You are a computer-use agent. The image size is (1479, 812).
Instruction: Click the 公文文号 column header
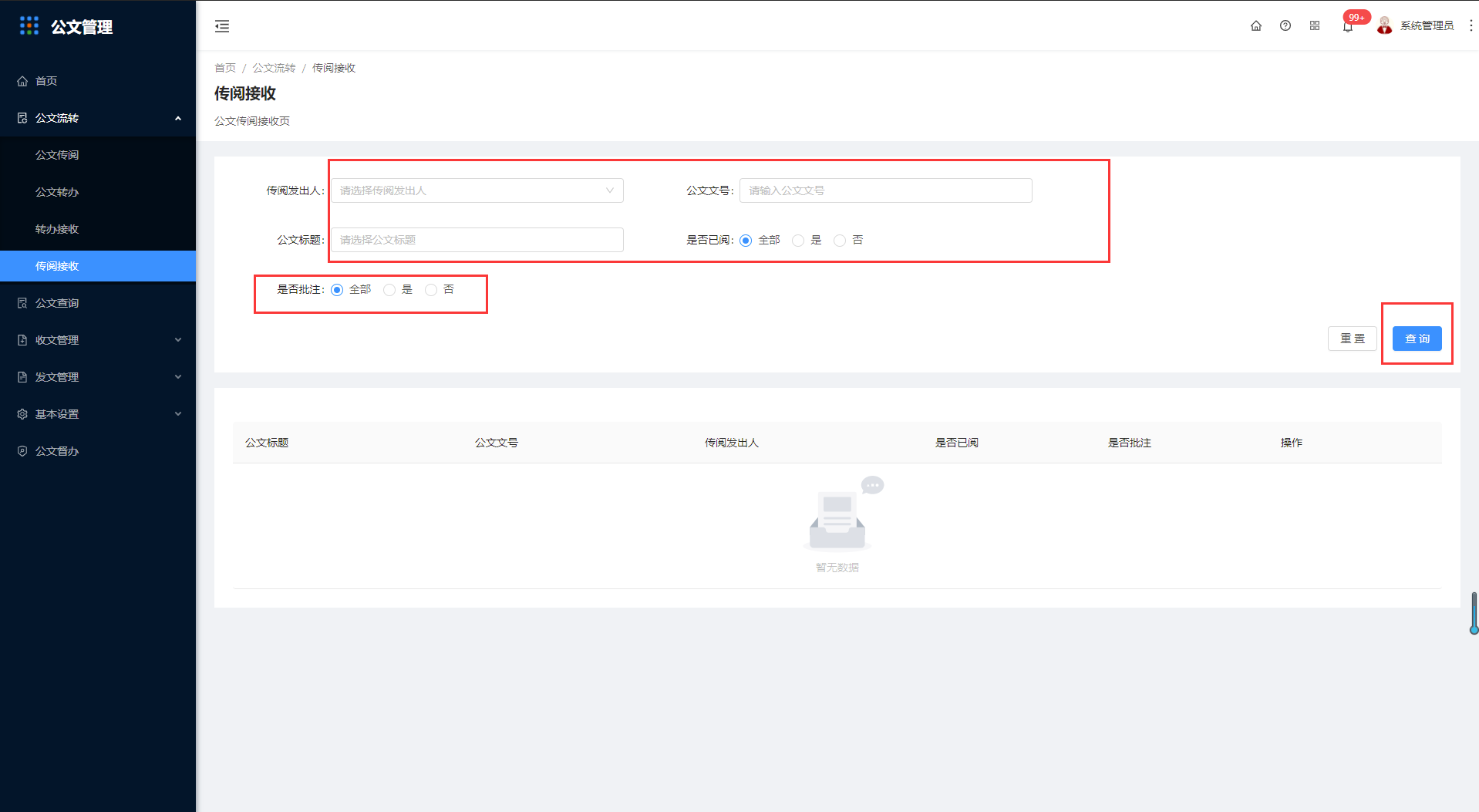pyautogui.click(x=497, y=443)
